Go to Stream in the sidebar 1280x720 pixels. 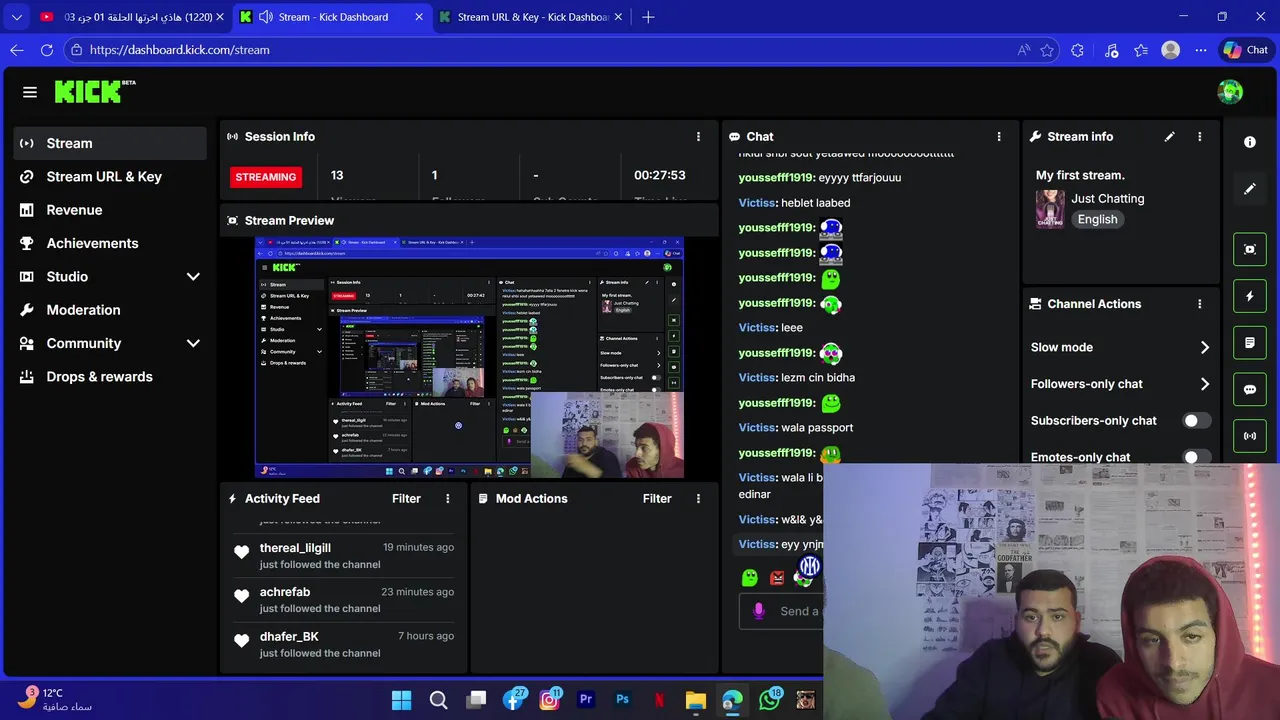tap(110, 143)
